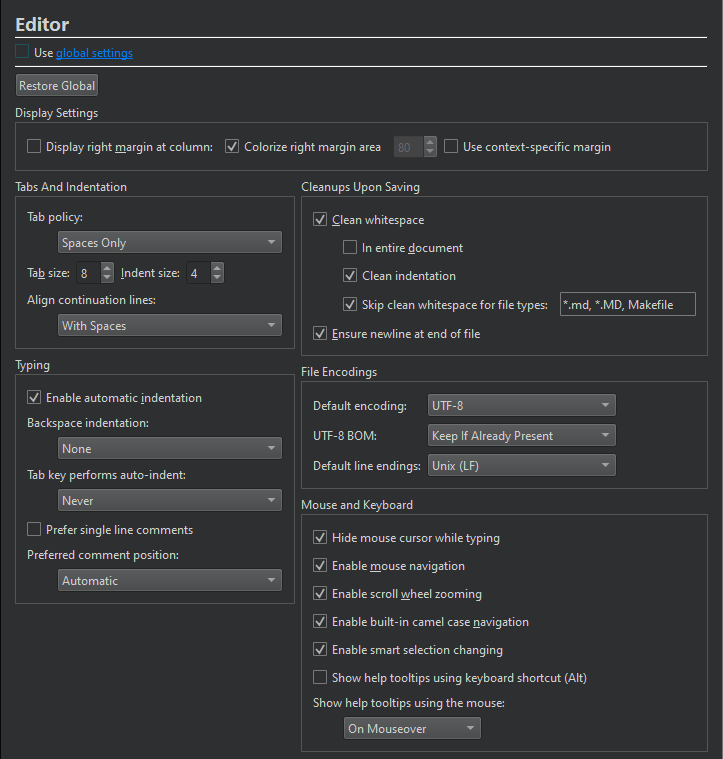This screenshot has width=723, height=759.
Task: Open Tab key performs auto-indent dropdown
Action: 169,500
